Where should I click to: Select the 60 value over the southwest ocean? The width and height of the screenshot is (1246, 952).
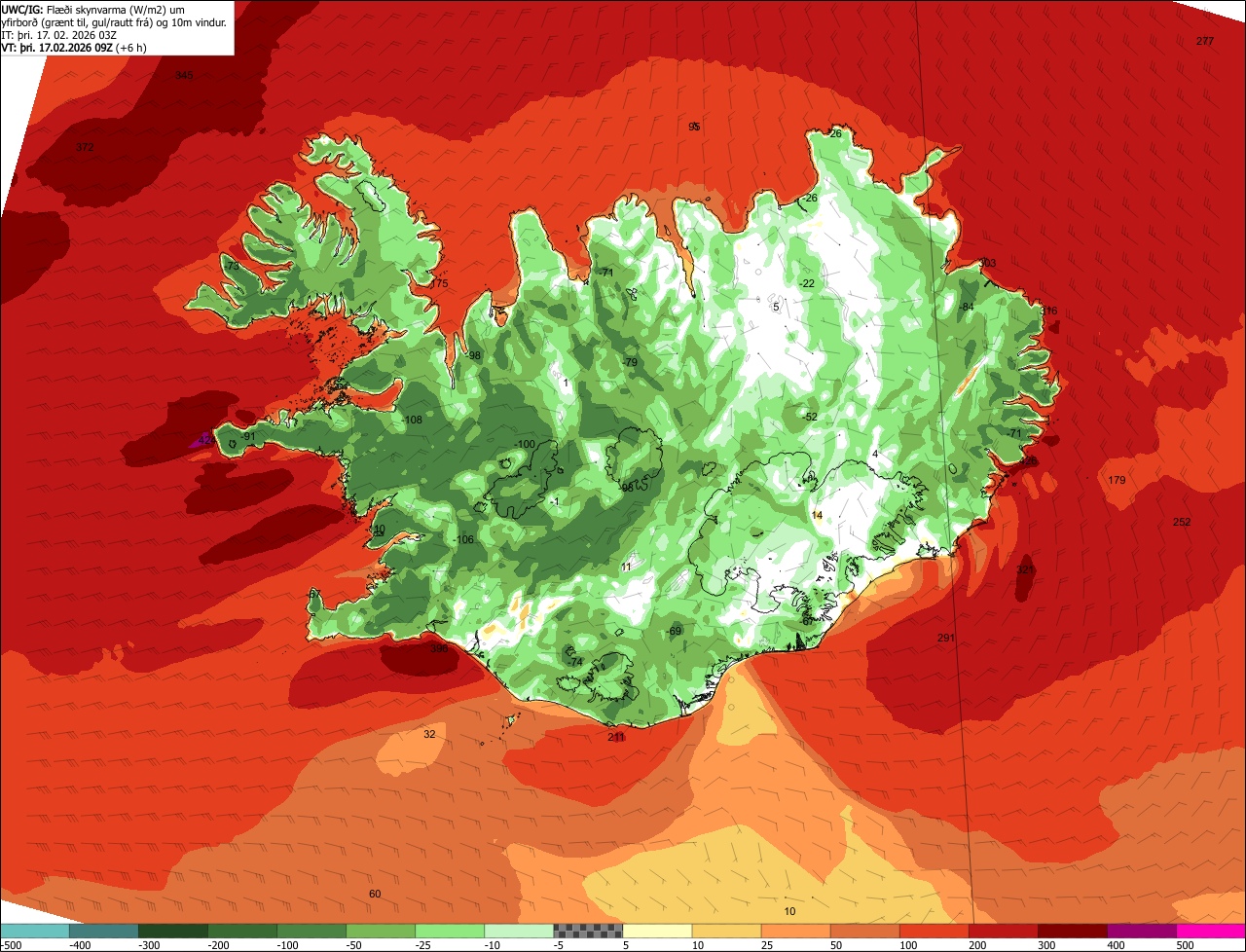[375, 894]
